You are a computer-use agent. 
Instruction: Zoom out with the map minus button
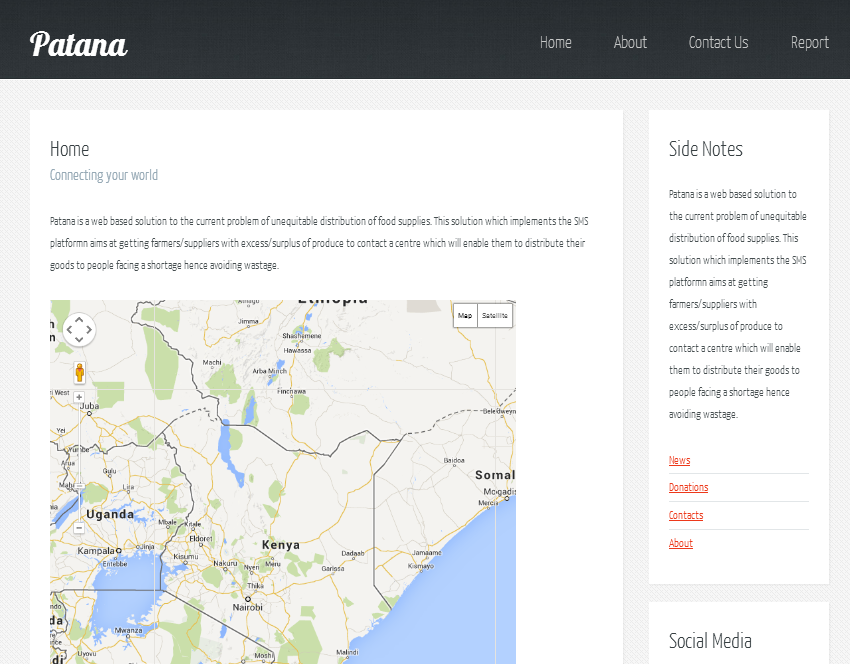point(79,527)
